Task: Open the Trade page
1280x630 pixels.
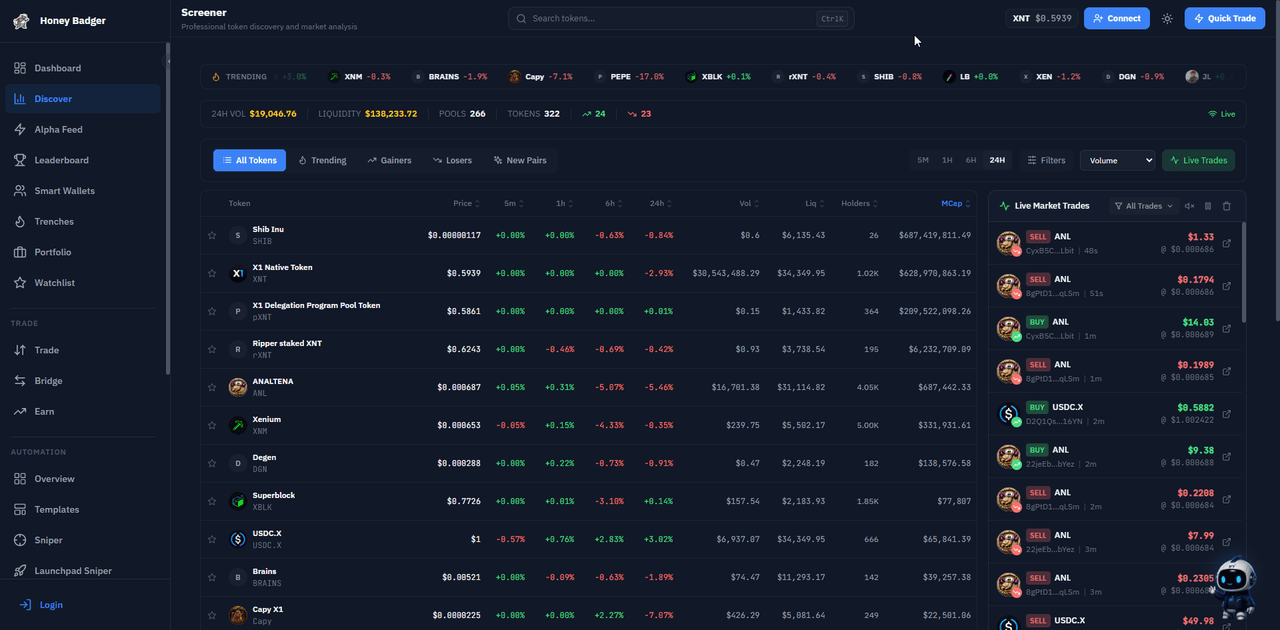Action: [x=85, y=350]
